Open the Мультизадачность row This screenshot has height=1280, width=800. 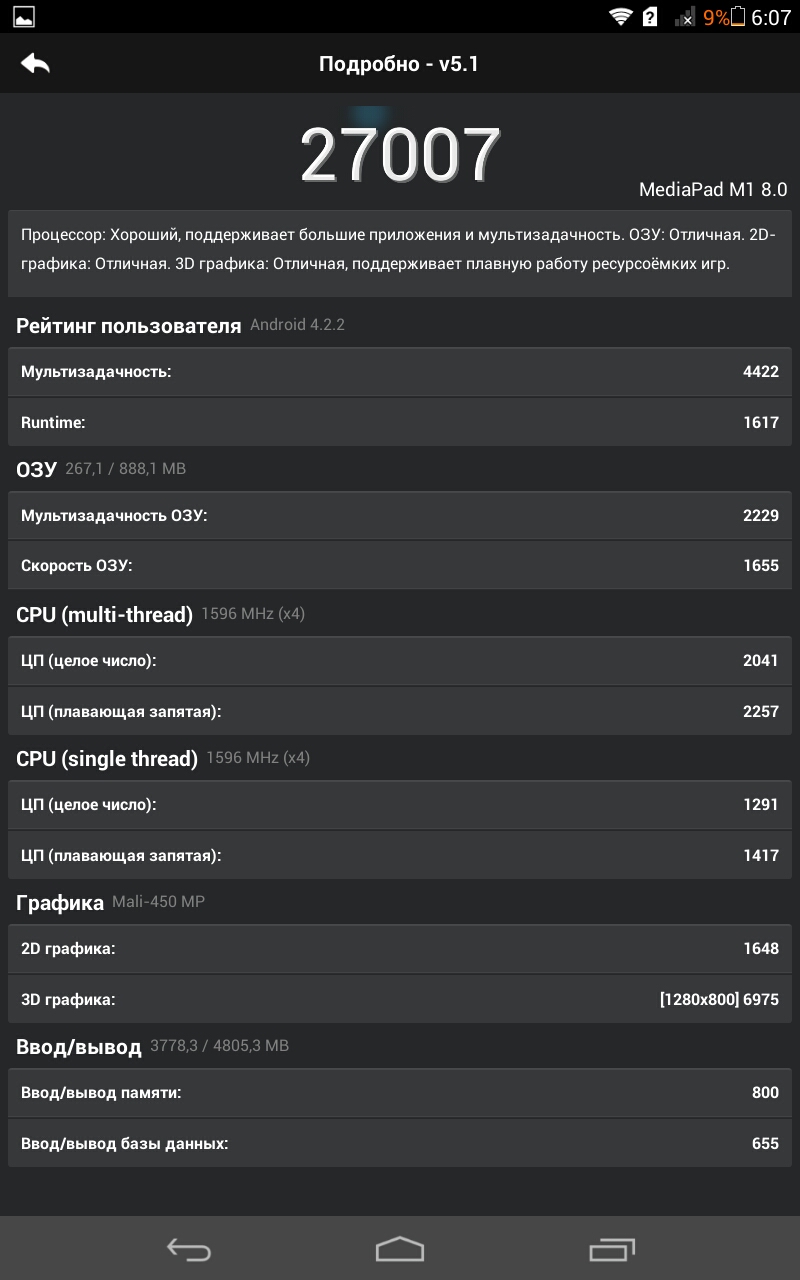(400, 372)
